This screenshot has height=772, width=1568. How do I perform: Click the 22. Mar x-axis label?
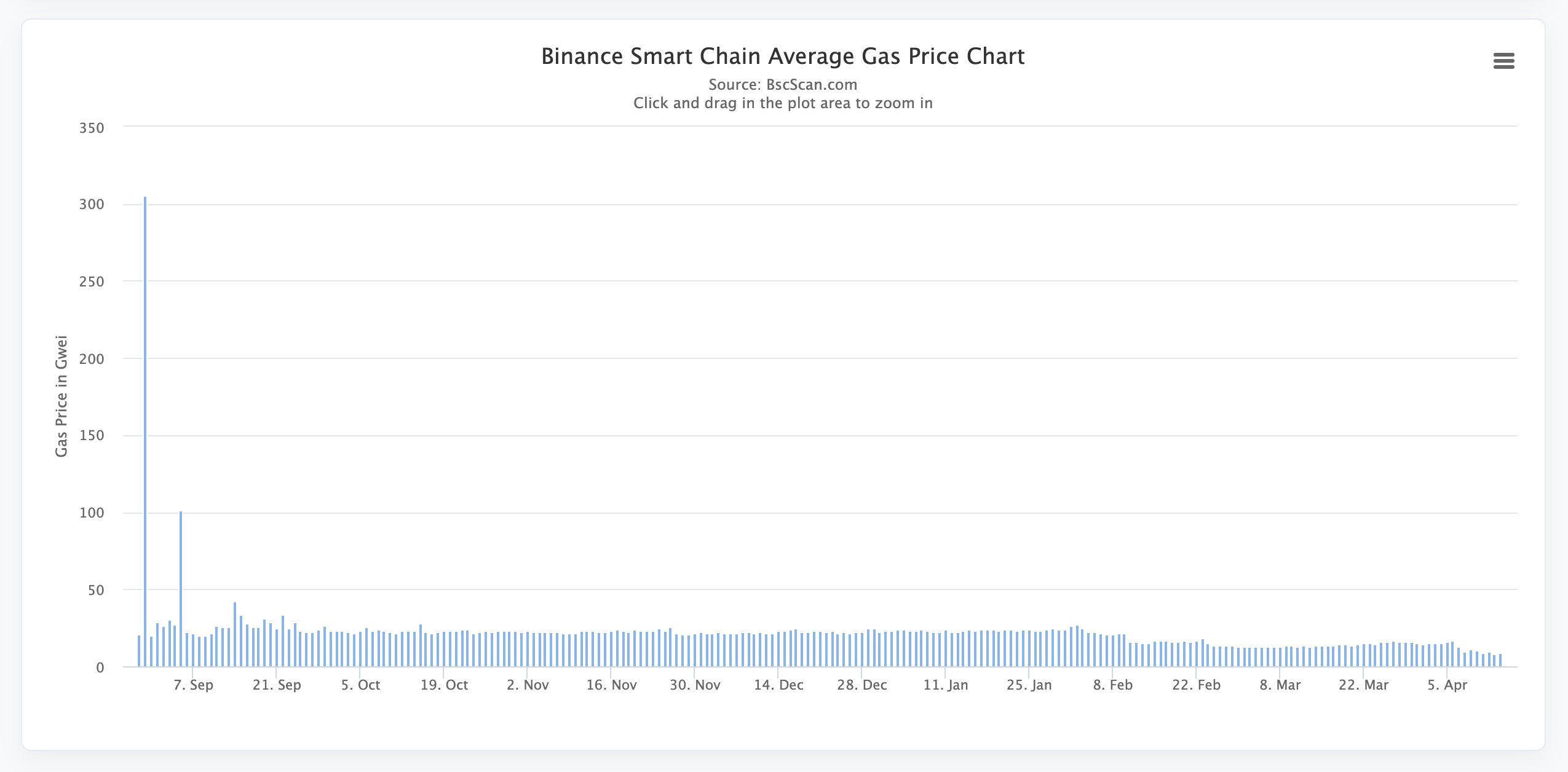tap(1364, 685)
